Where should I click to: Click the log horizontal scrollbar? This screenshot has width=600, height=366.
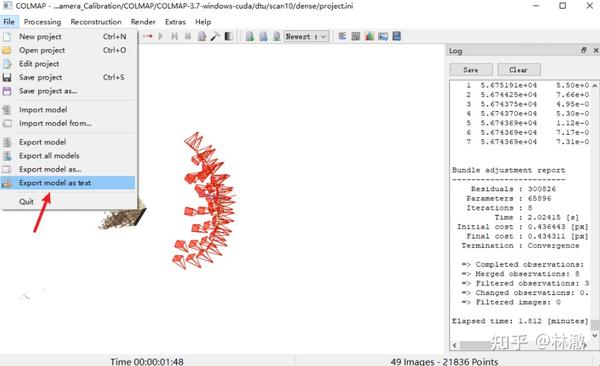point(521,345)
